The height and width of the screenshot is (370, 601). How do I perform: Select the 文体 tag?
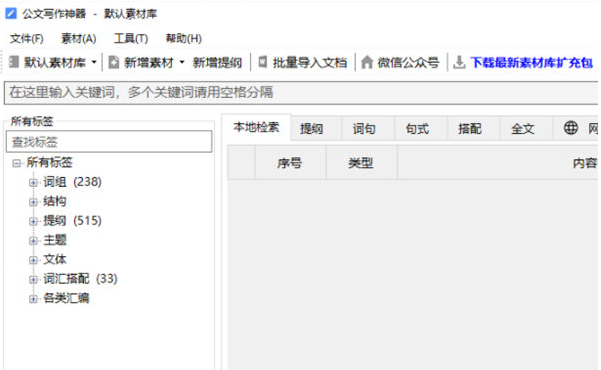55,260
